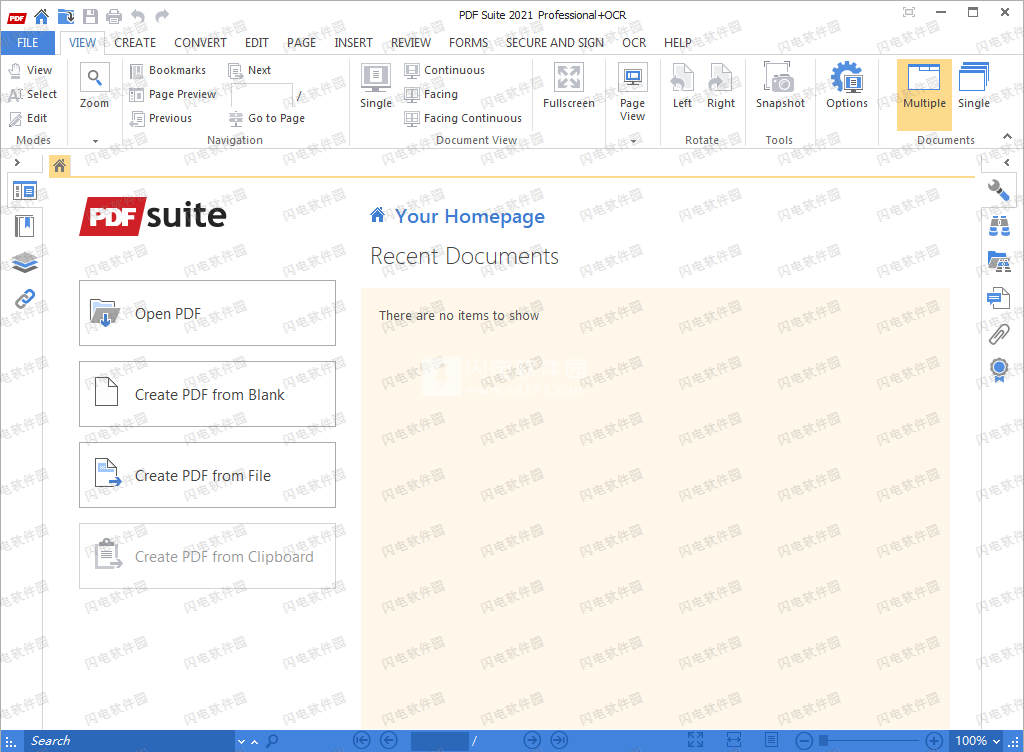
Task: Open the binoculars search panel icon
Action: 999,226
